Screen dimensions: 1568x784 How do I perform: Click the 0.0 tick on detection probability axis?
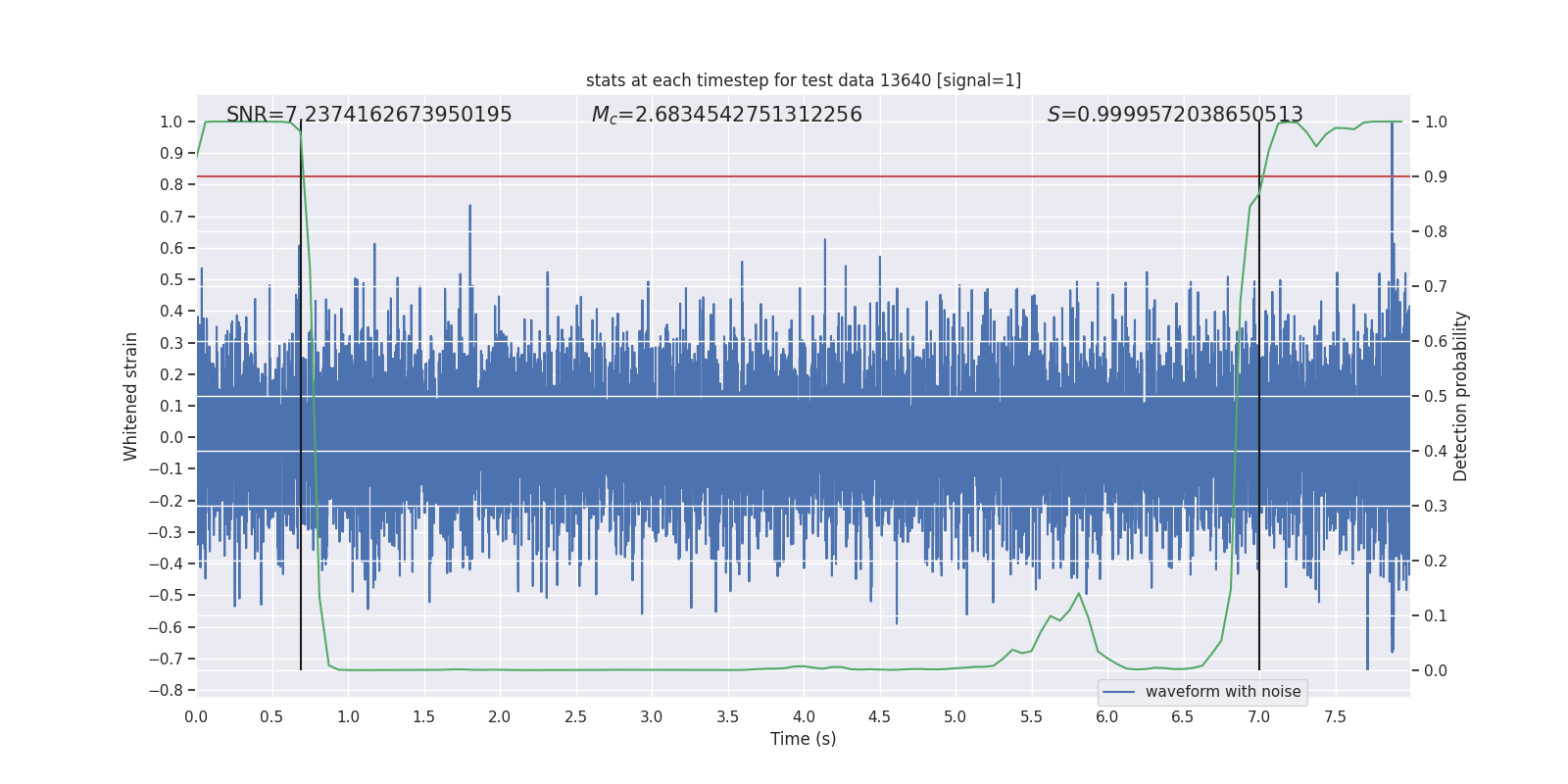[1436, 670]
